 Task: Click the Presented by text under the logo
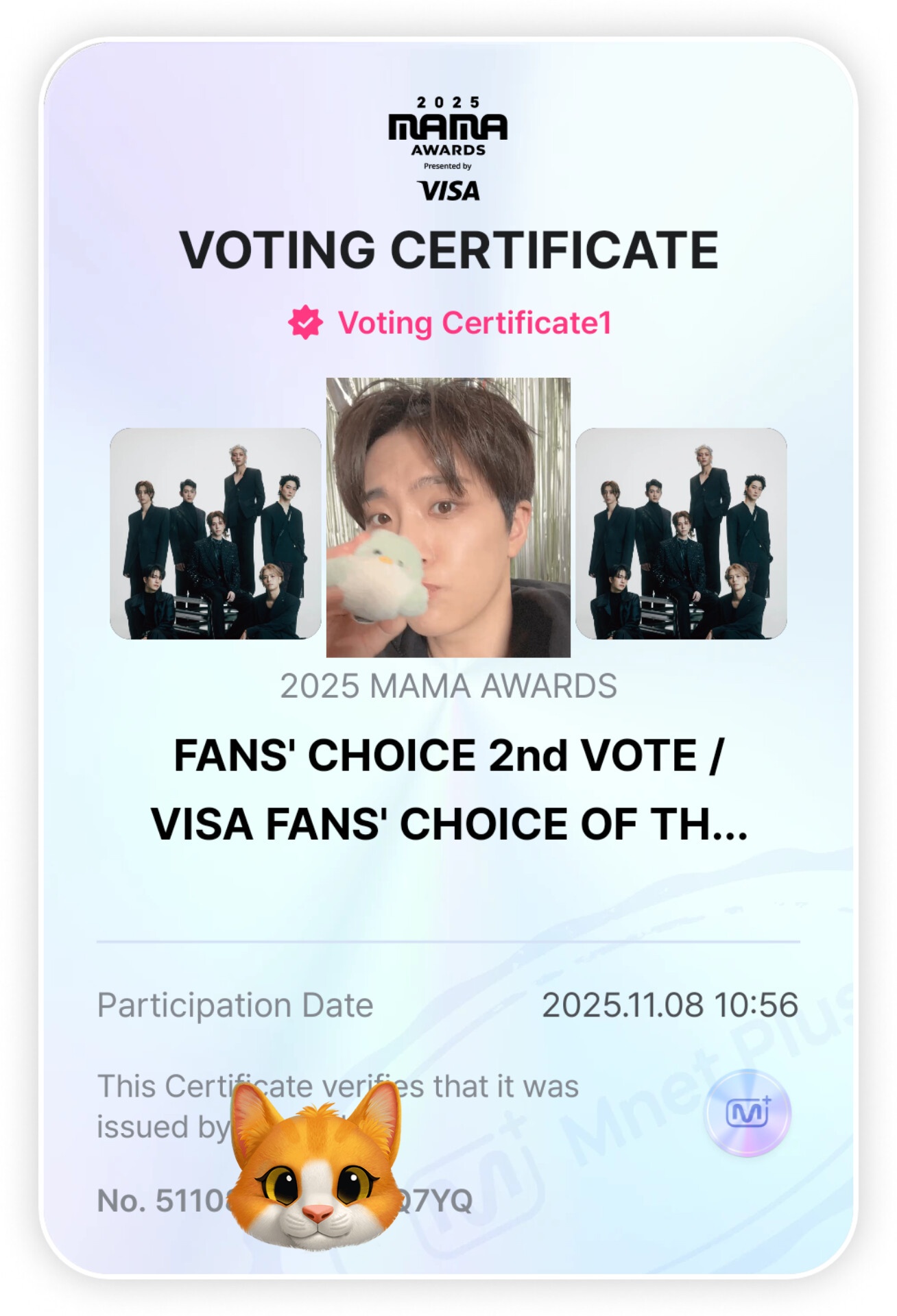pyautogui.click(x=447, y=166)
